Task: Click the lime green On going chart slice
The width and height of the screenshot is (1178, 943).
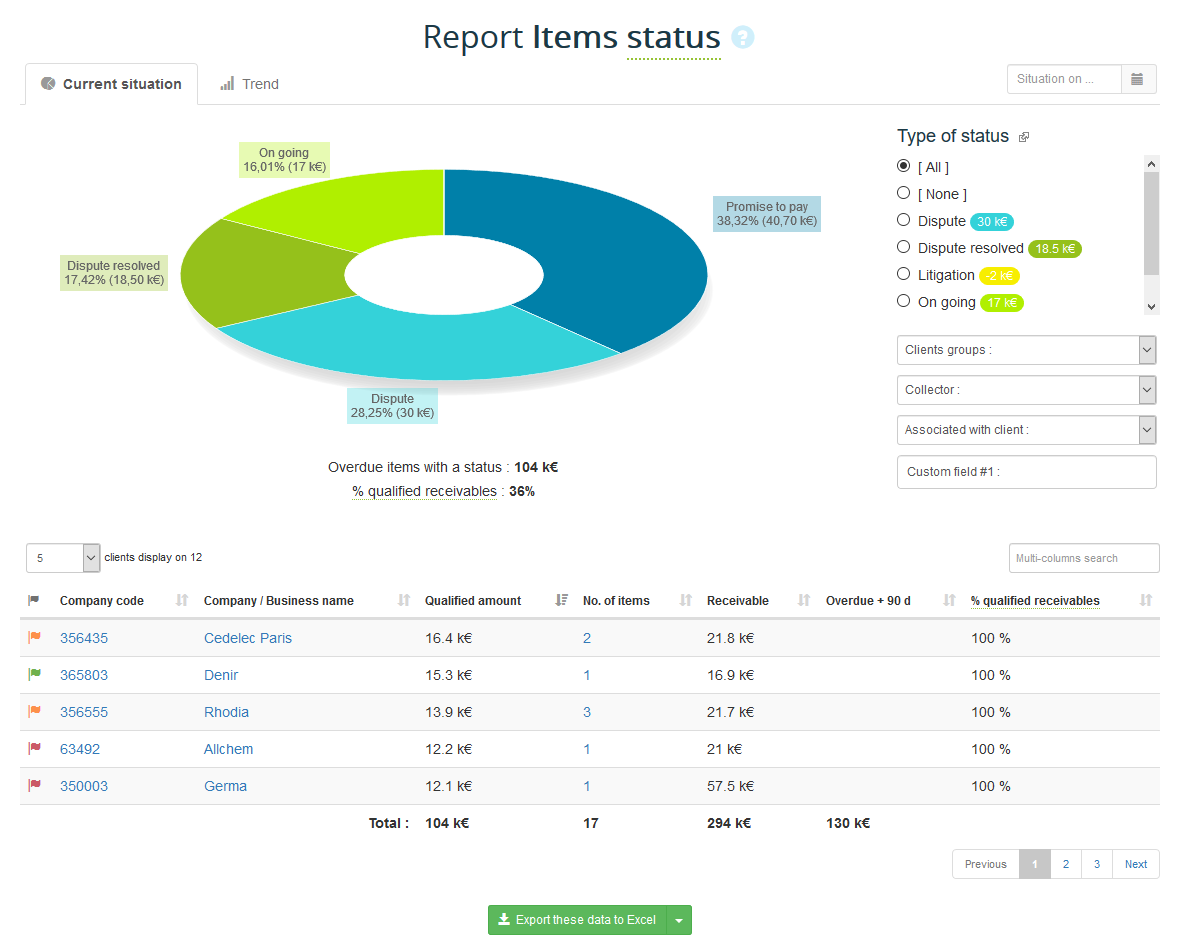Action: 361,207
